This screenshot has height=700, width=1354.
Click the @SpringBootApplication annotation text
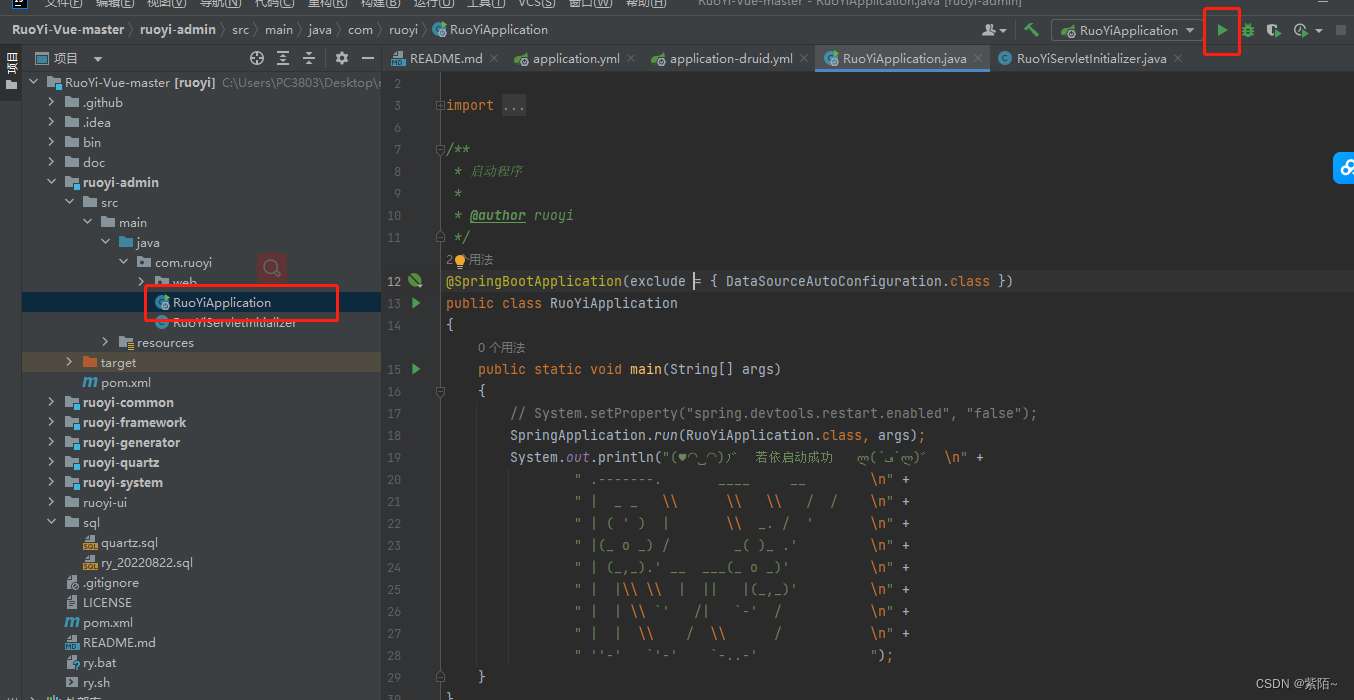pyautogui.click(x=533, y=281)
